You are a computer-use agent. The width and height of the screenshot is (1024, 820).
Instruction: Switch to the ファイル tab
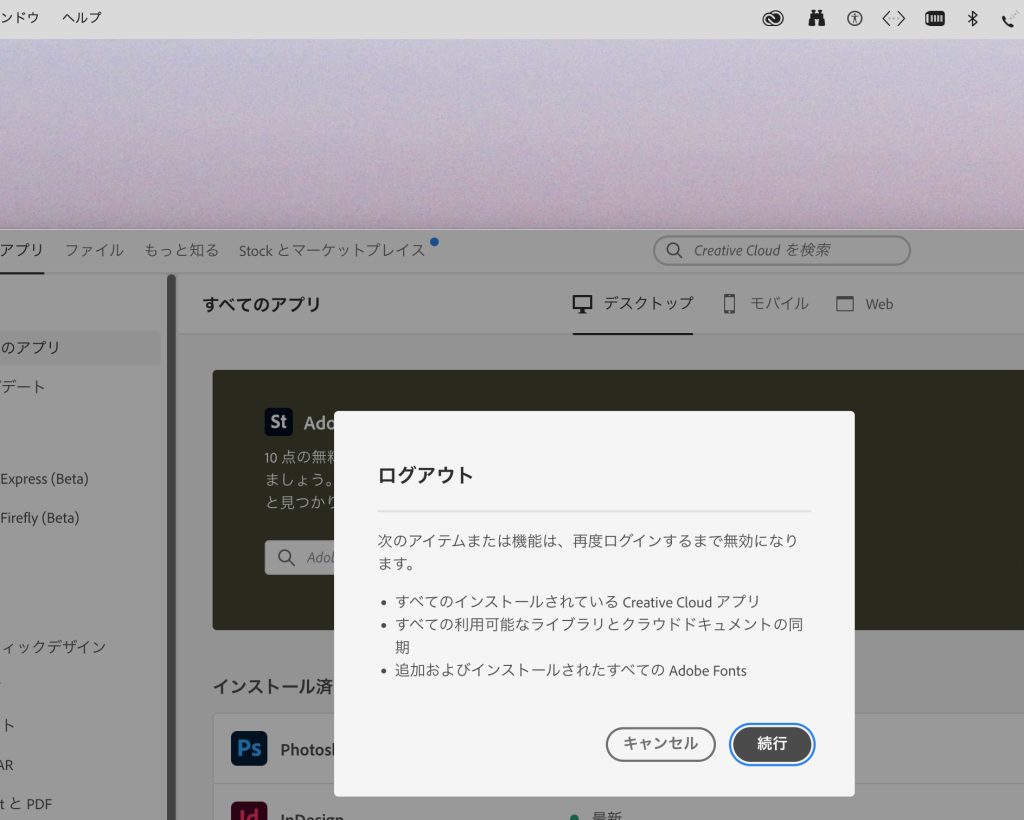[94, 250]
